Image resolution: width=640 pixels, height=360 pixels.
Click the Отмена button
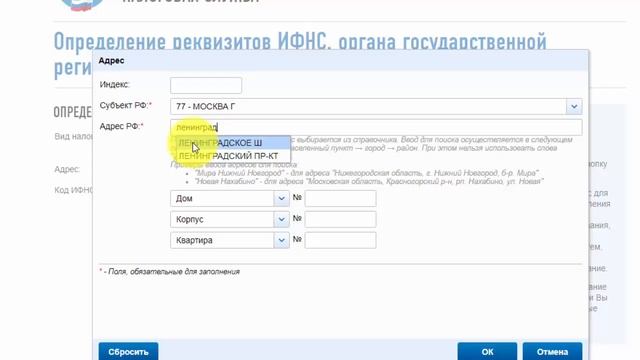552,351
